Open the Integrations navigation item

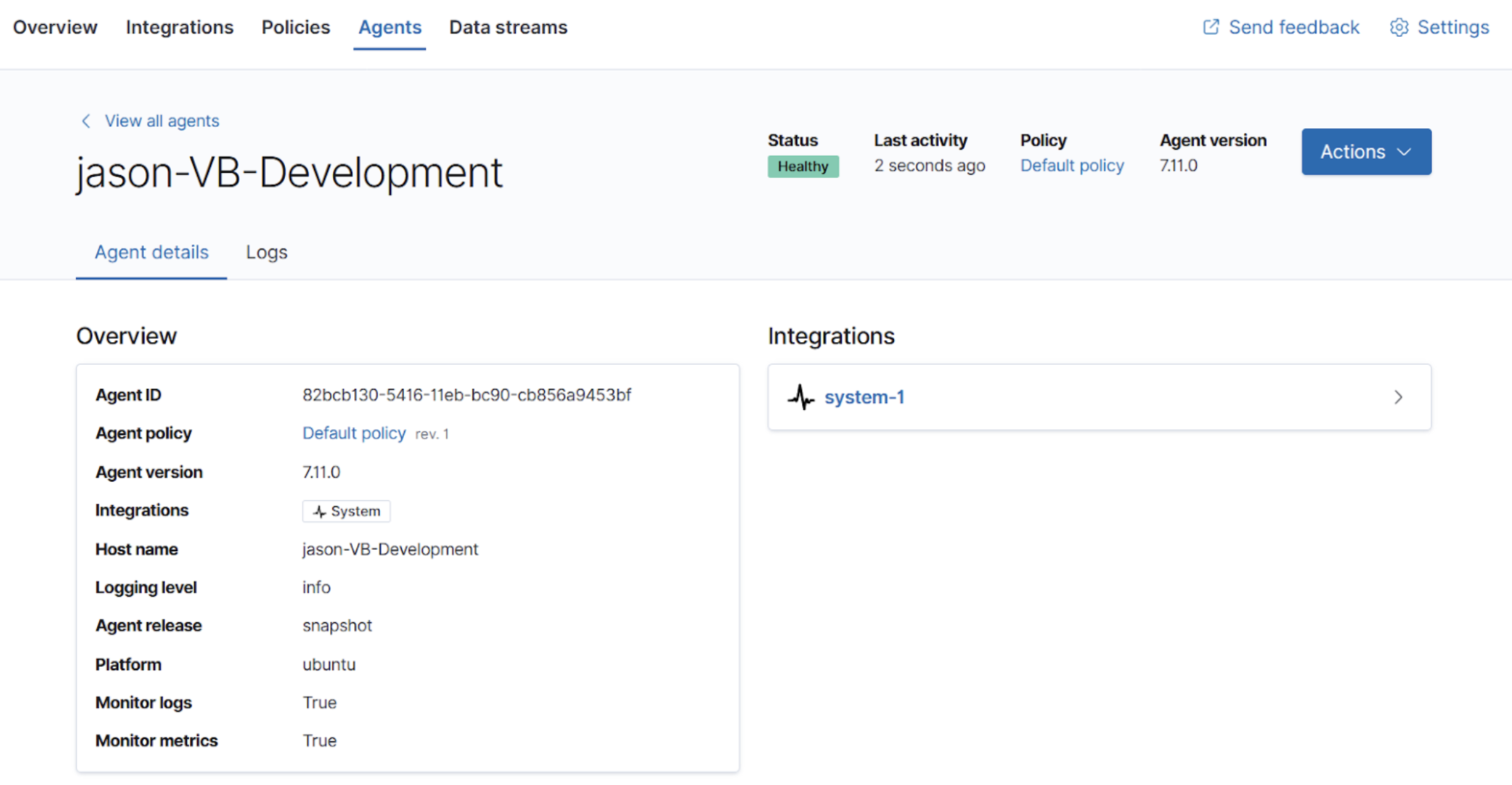click(x=179, y=27)
